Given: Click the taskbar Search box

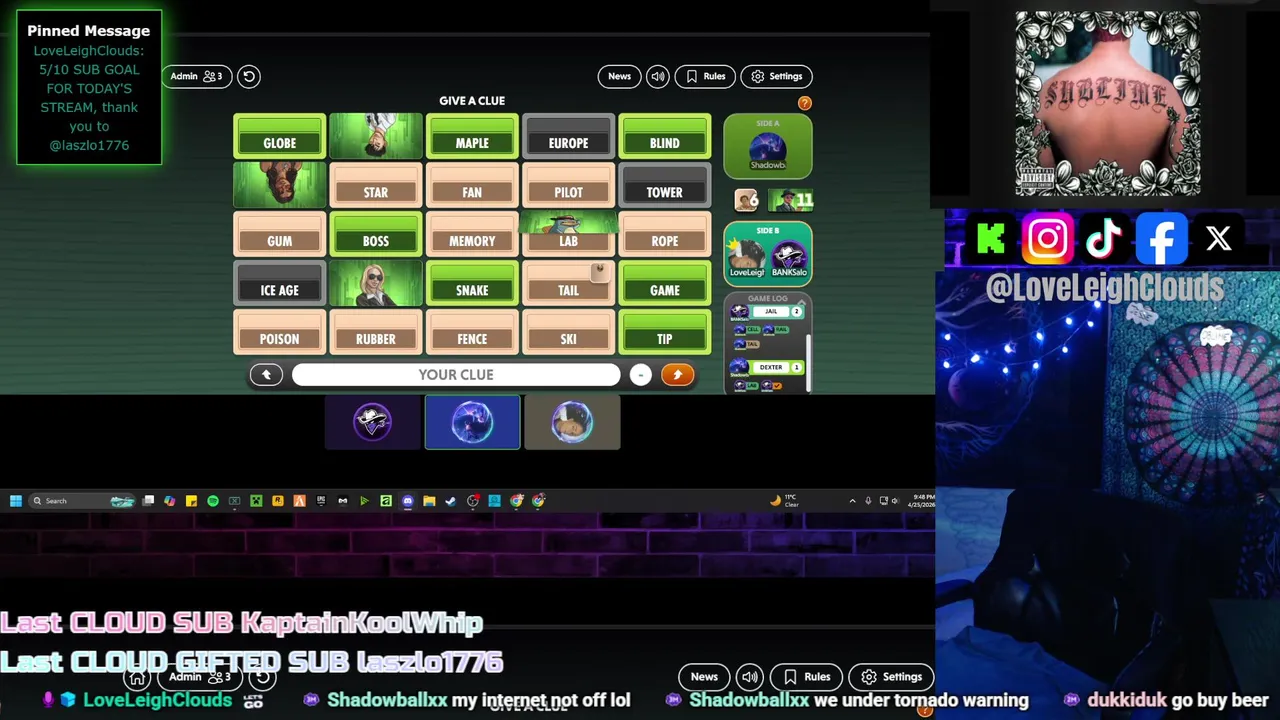Looking at the screenshot, I should [82, 501].
